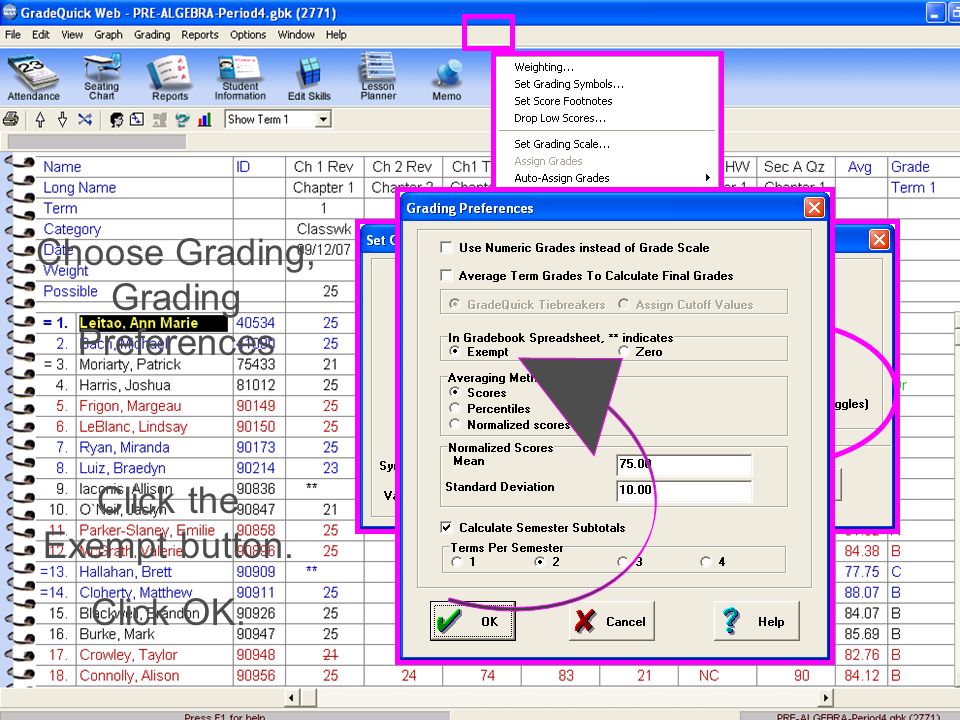Viewport: 960px width, 720px height.
Task: Open the Lesson Planner icon
Action: pos(378,77)
